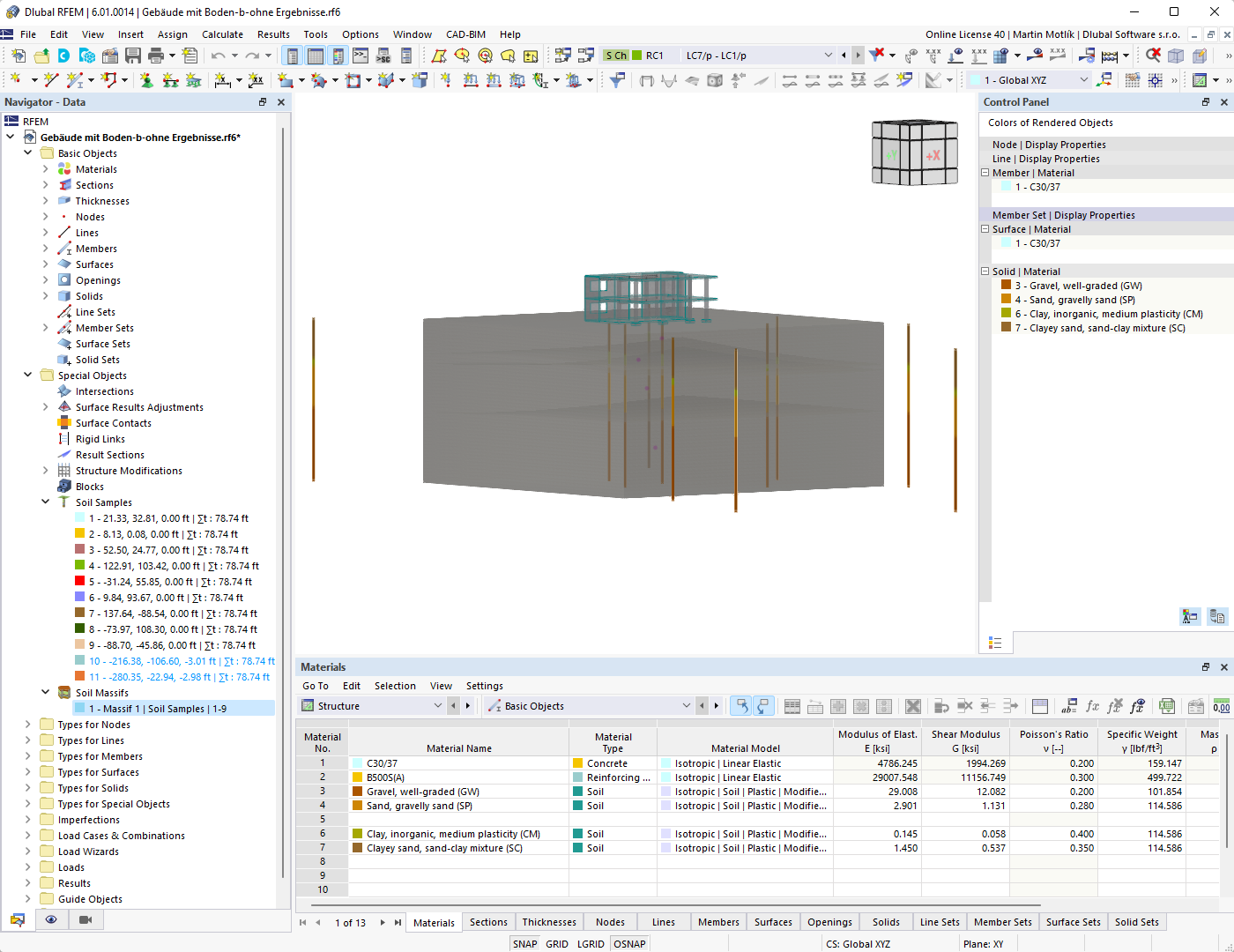The width and height of the screenshot is (1234, 952).
Task: Toggle the eye visibility tab in Navigator
Action: coord(51,919)
